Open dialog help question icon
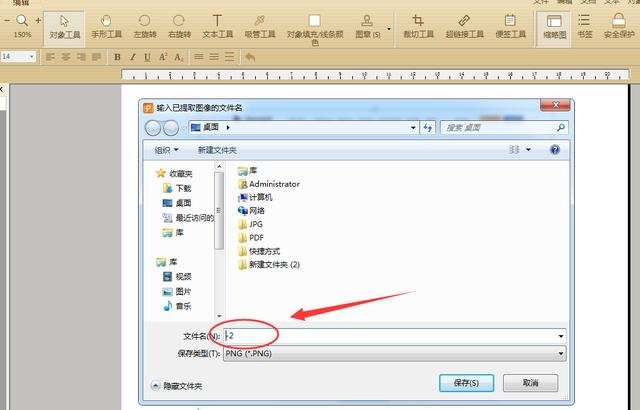 pyautogui.click(x=555, y=150)
